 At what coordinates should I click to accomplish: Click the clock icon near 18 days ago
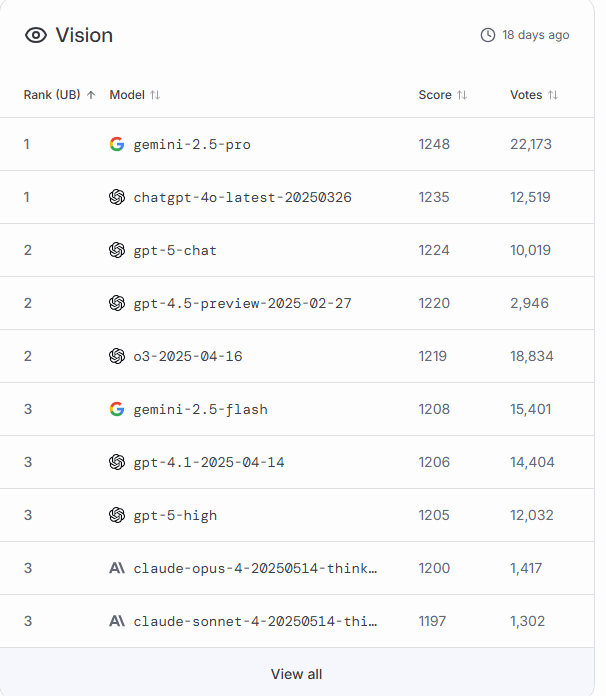(488, 35)
